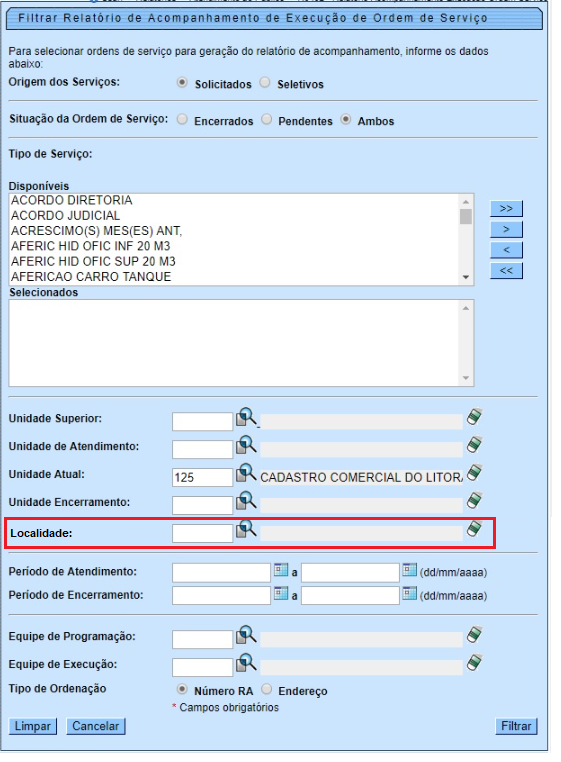
Task: Open the Localidade search magnifier
Action: (x=246, y=529)
